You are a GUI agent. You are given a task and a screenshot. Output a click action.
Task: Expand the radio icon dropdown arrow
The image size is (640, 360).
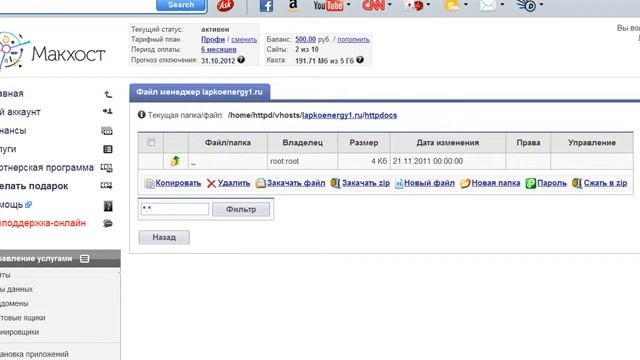click(541, 4)
